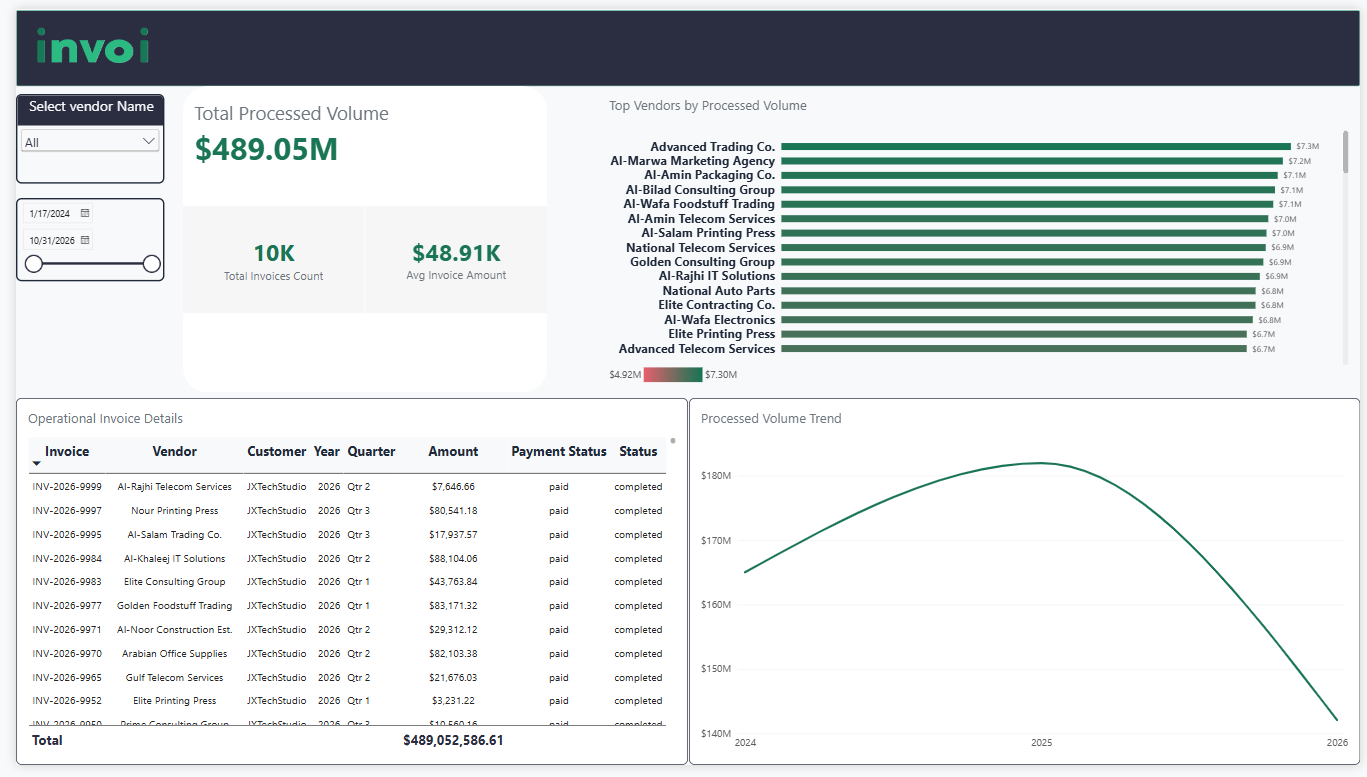
Task: Click vendor cell Golden Foodstuff Trading
Action: (175, 606)
